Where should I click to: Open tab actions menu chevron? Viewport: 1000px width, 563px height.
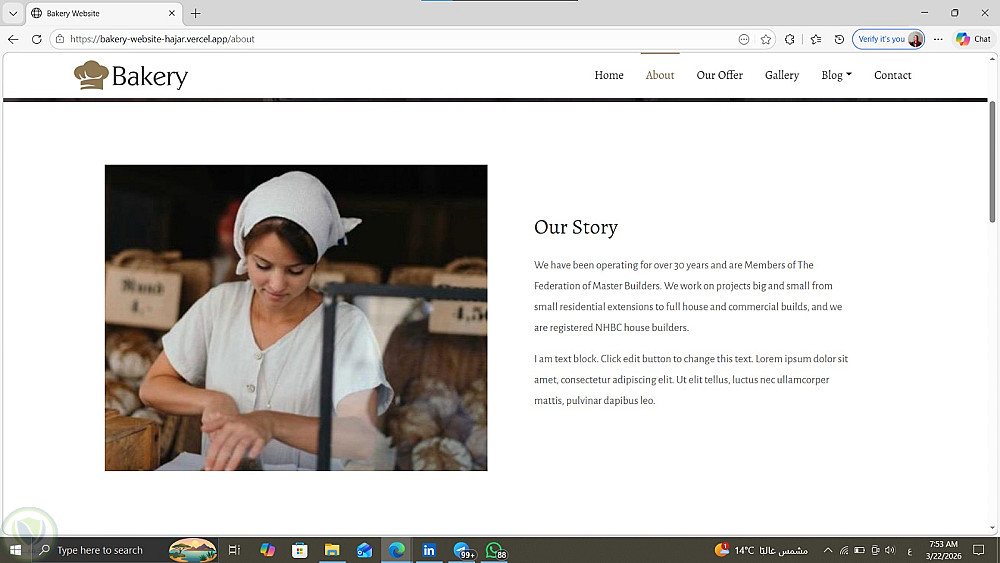[13, 13]
